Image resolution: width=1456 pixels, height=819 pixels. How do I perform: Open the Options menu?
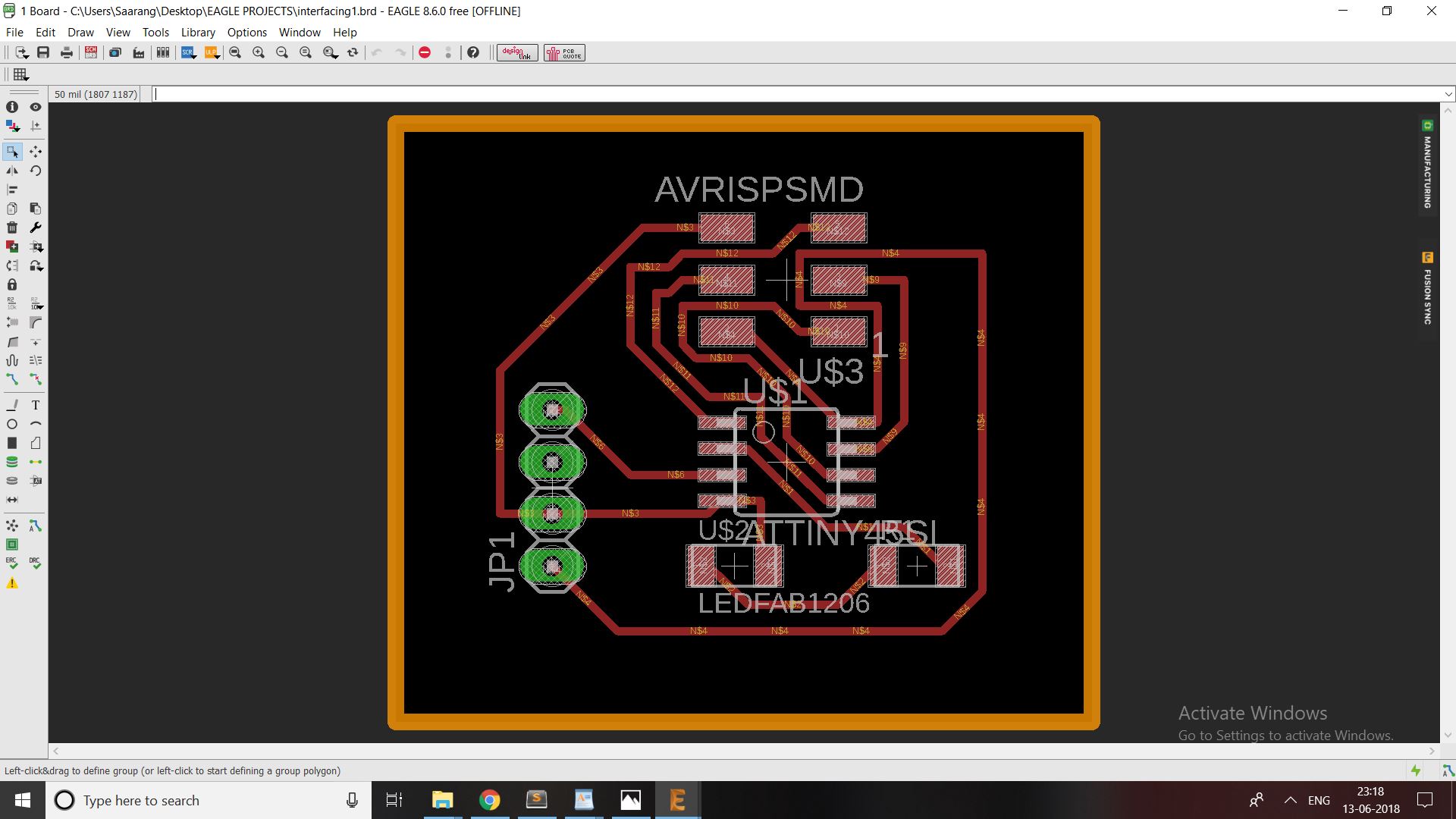coord(246,33)
